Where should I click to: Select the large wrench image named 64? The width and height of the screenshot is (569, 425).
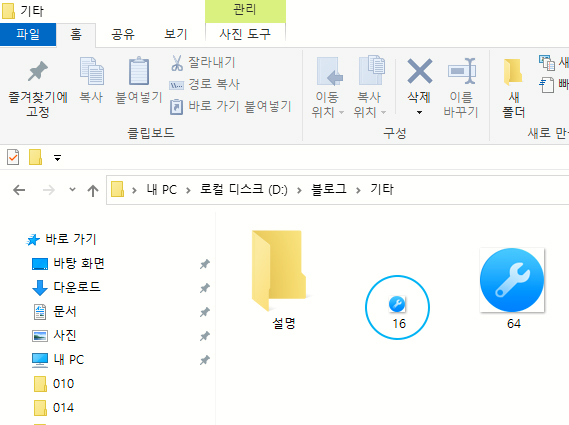pos(512,289)
